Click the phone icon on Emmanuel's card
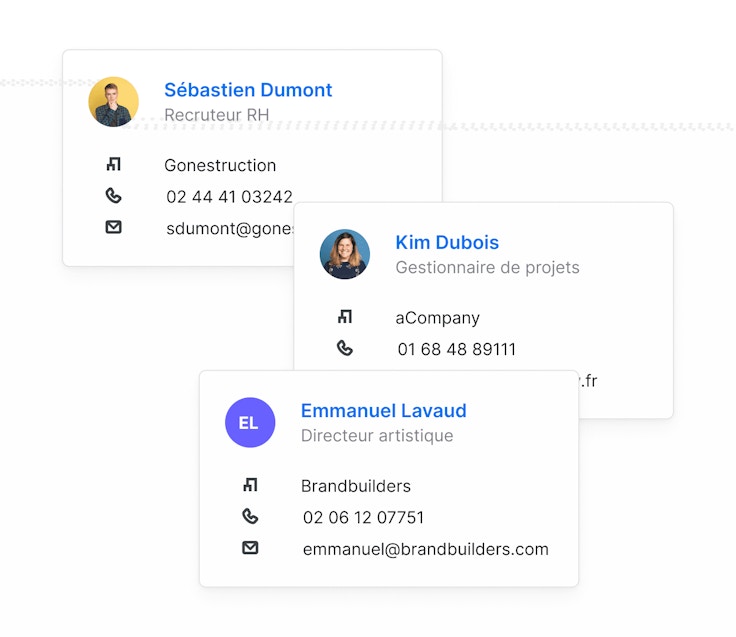The image size is (736, 637). point(250,517)
